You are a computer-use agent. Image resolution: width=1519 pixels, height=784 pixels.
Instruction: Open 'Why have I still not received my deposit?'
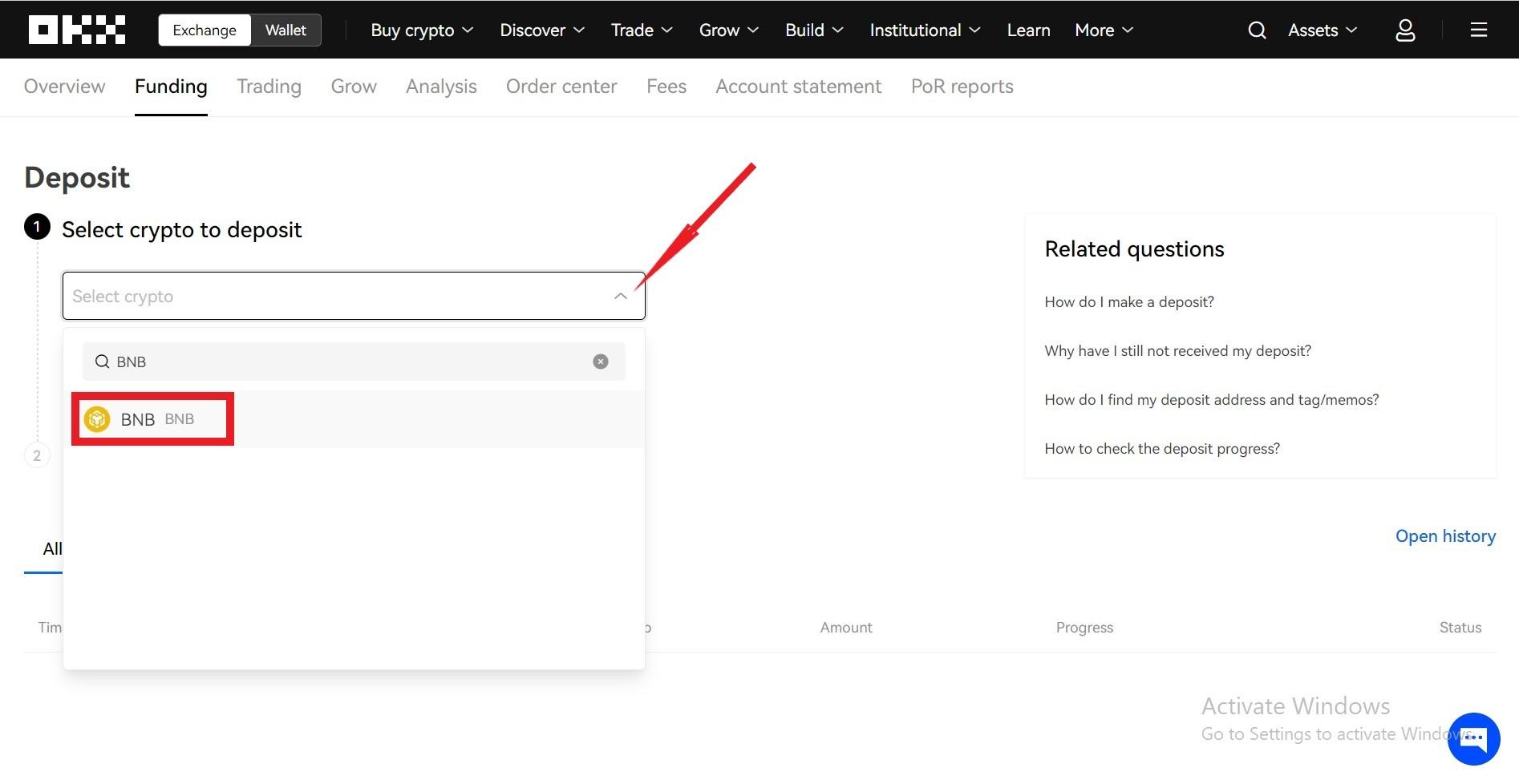tap(1177, 351)
